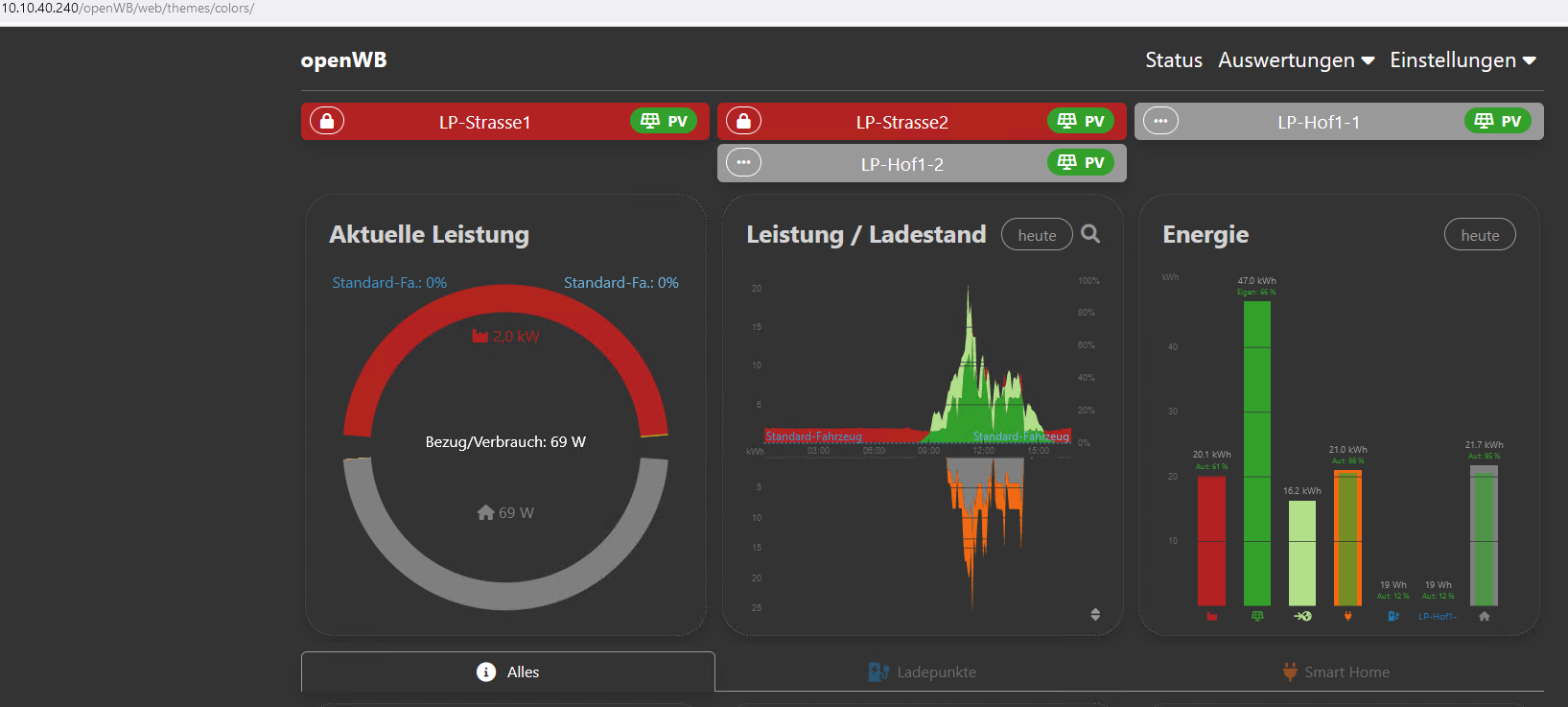Toggle the PV mode badge on LP-Strasse1
Viewport: 1568px width, 707px height.
(x=664, y=121)
